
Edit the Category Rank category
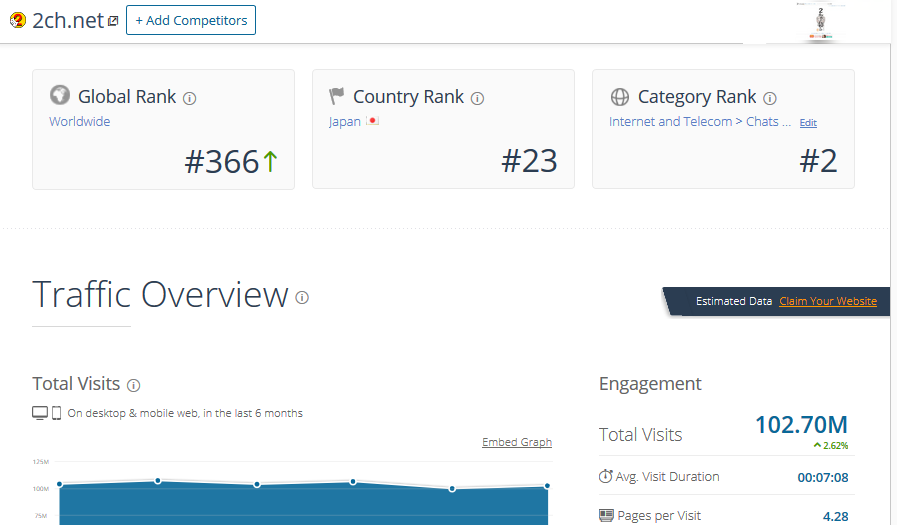click(808, 123)
